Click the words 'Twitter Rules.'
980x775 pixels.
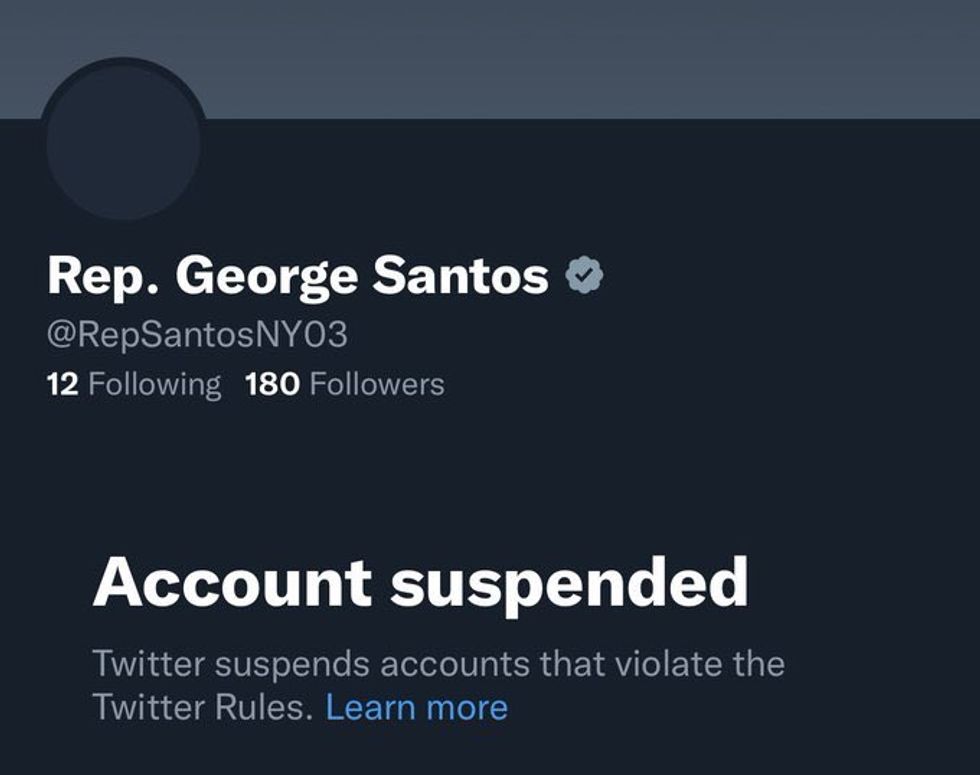pos(202,708)
